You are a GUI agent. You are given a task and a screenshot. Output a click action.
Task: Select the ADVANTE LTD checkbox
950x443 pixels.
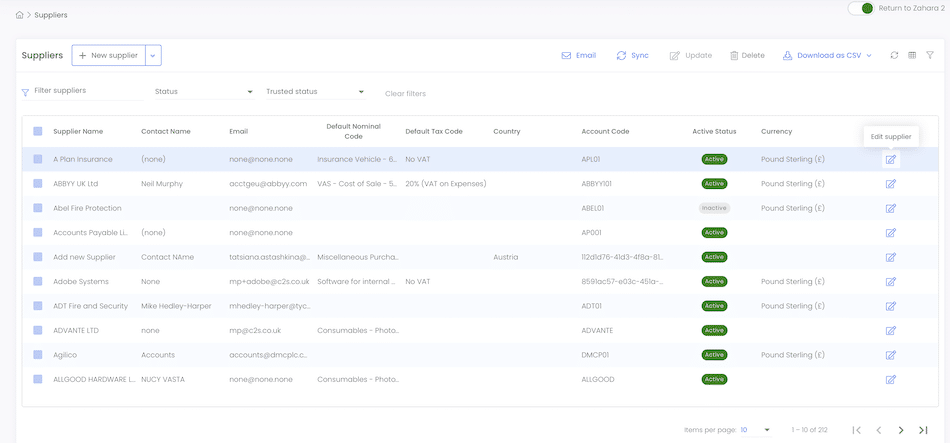click(38, 330)
